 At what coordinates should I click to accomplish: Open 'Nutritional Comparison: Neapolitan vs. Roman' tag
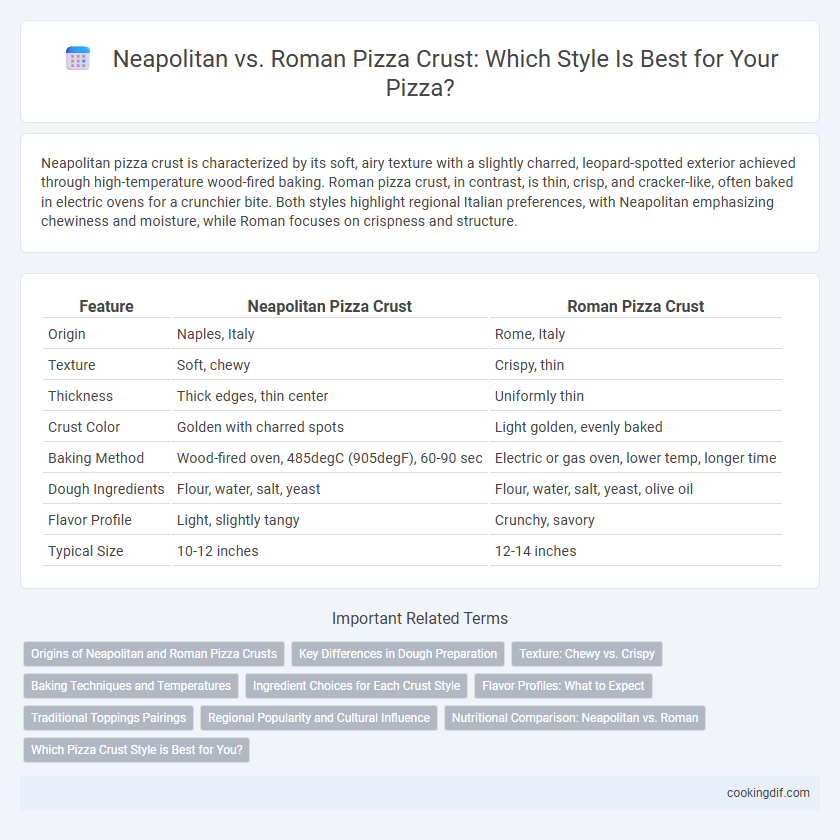click(x=575, y=718)
